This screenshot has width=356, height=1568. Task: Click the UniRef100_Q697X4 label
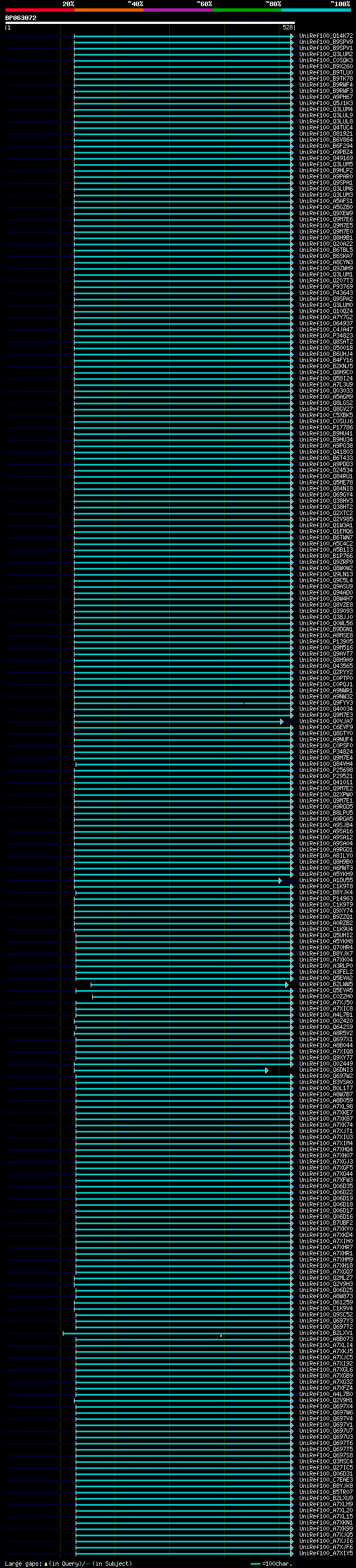click(x=326, y=1407)
